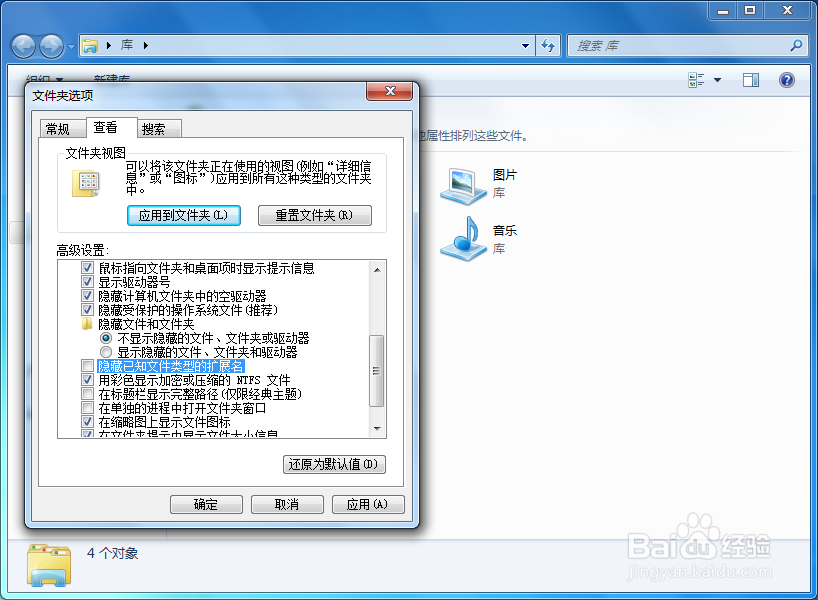Viewport: 818px width, 600px height.
Task: Click the 隐藏文件和文件夹 folder icon
Action: pyautogui.click(x=87, y=324)
